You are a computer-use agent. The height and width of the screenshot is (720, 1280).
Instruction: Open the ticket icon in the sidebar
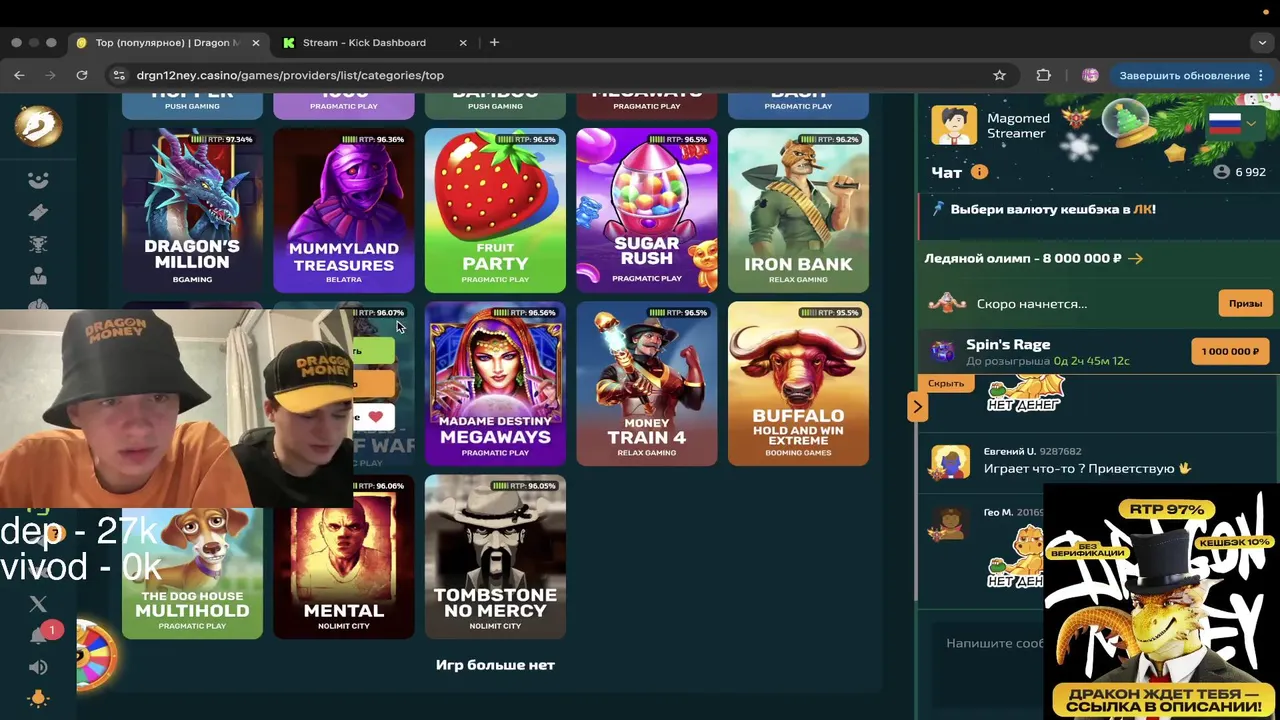(x=38, y=212)
